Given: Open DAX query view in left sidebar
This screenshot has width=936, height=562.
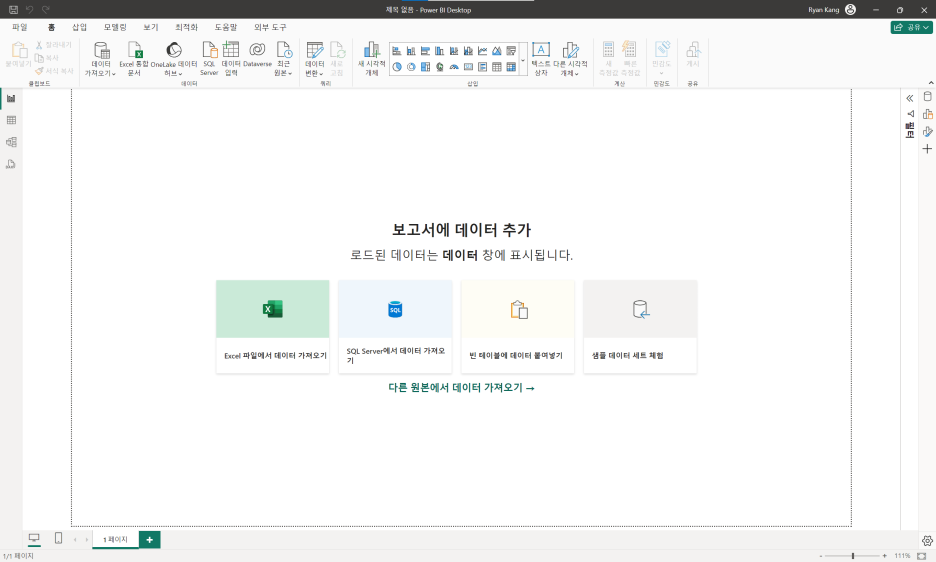Looking at the screenshot, I should [x=11, y=164].
